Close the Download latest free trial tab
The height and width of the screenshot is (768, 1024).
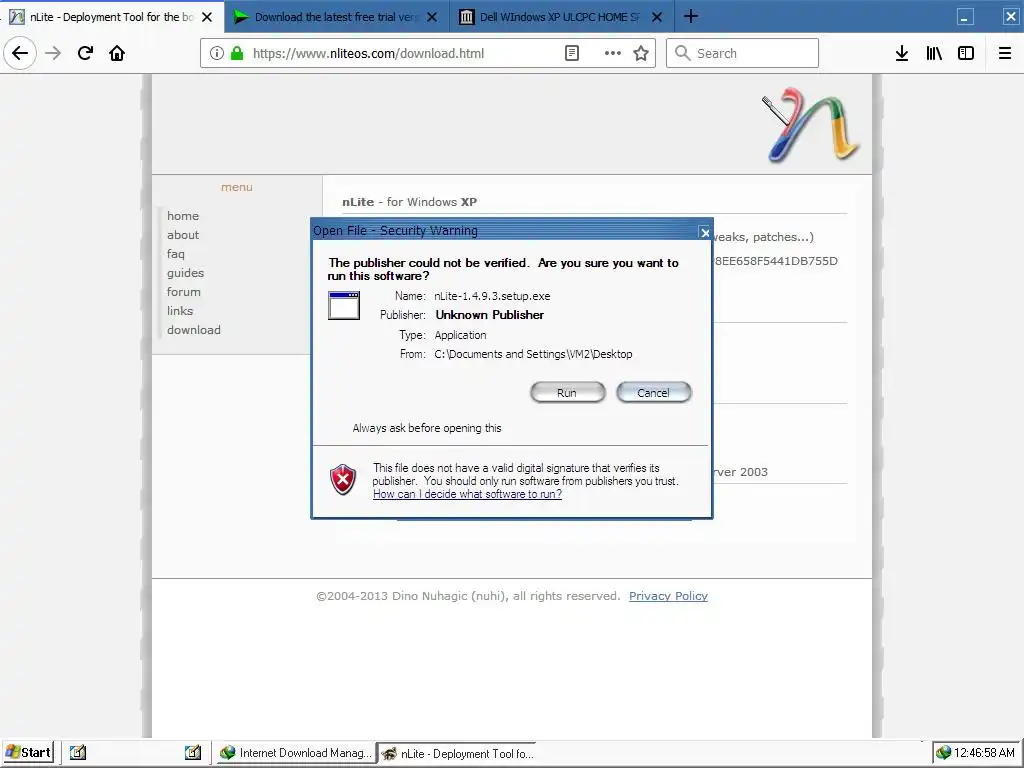[x=432, y=17]
